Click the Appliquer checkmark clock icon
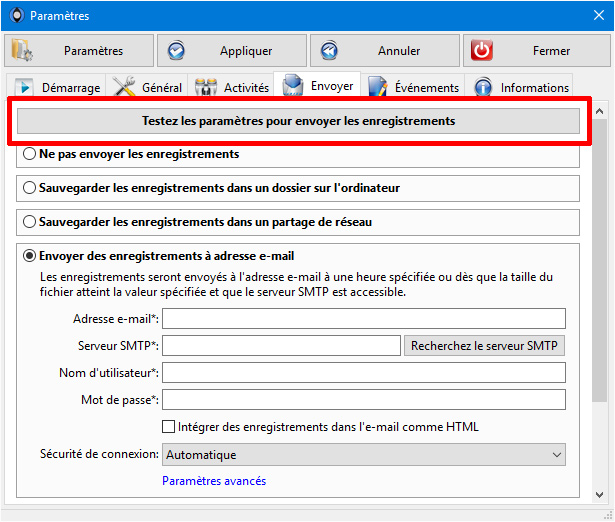This screenshot has width=615, height=522. point(176,51)
